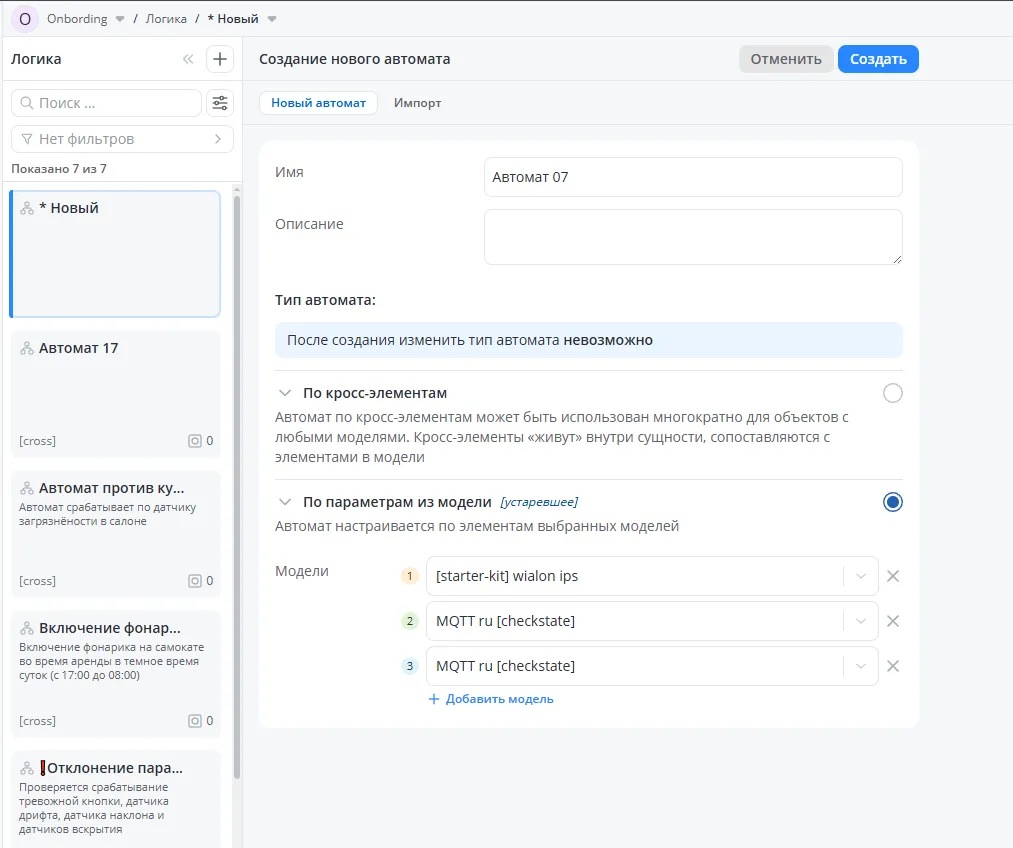Remove the wialon ips model row

(x=893, y=576)
